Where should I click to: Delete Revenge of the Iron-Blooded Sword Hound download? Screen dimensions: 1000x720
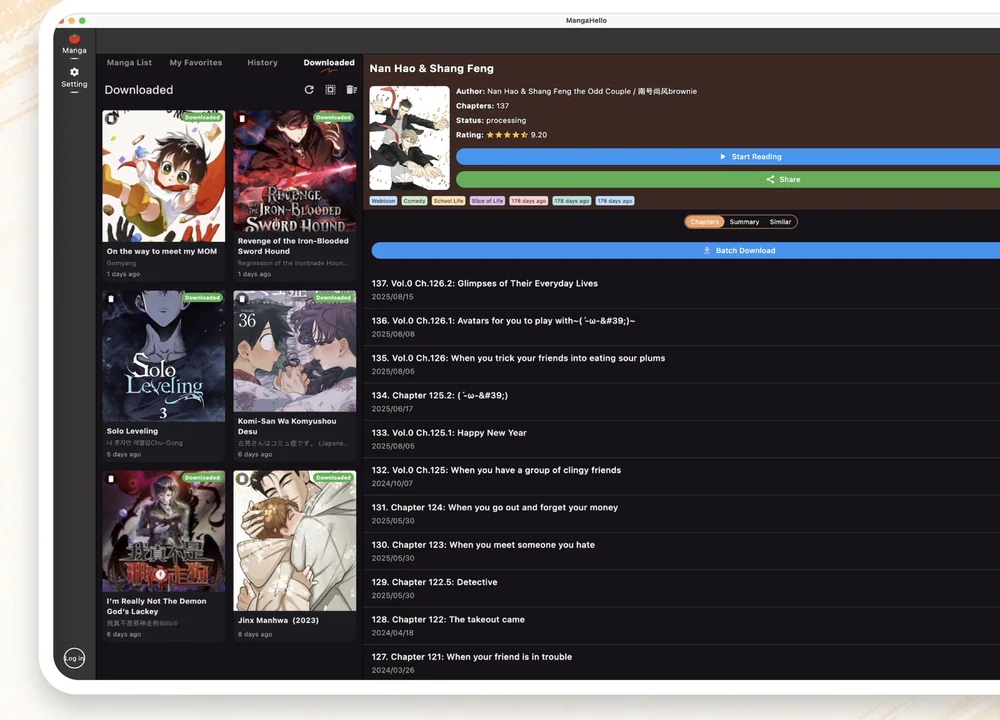pos(242,119)
